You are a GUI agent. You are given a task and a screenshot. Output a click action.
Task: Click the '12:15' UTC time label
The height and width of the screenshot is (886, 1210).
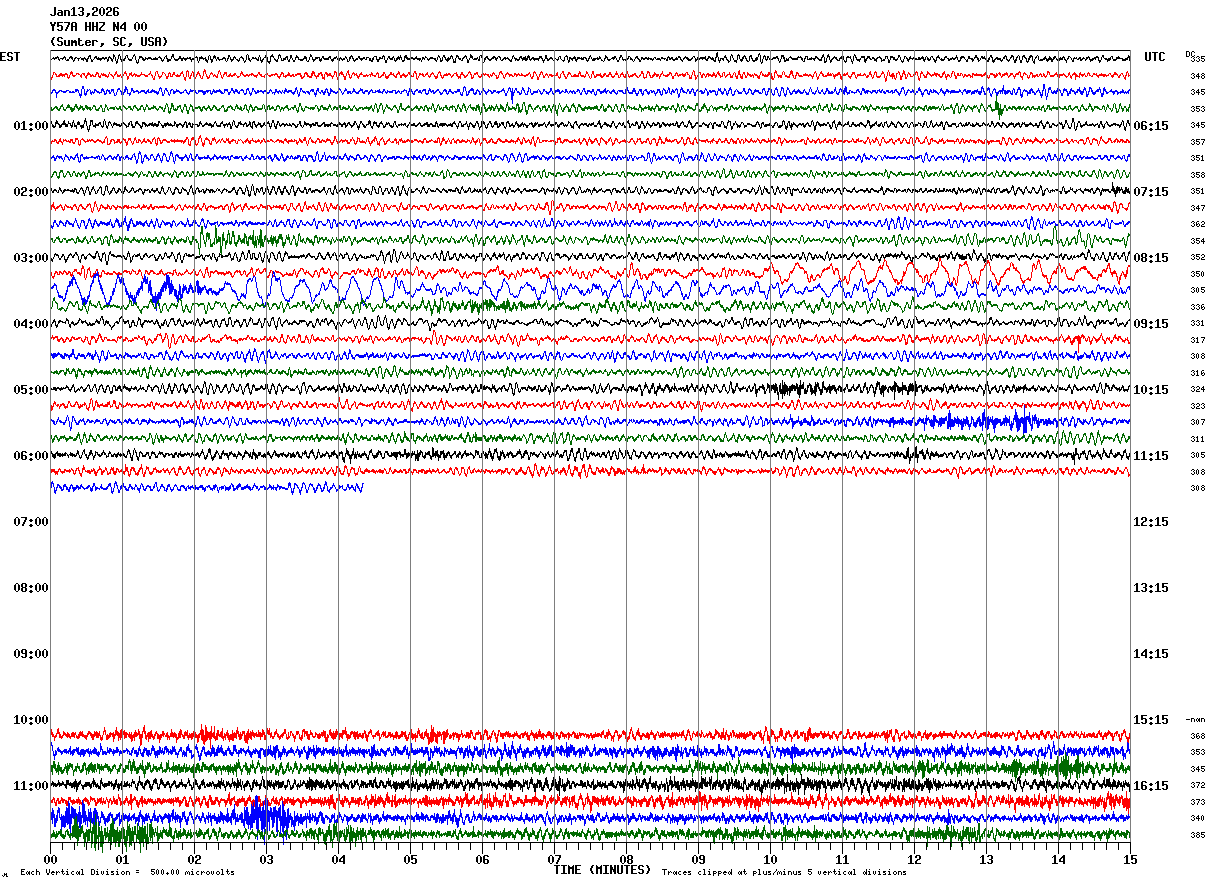click(x=1151, y=522)
